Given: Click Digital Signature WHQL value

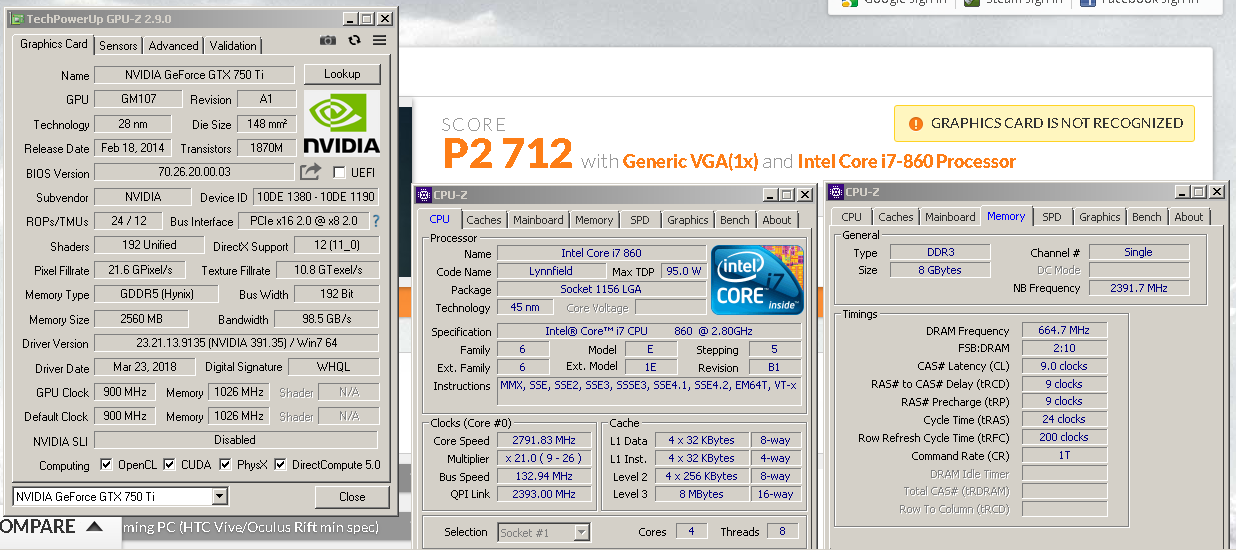Looking at the screenshot, I should pyautogui.click(x=334, y=367).
